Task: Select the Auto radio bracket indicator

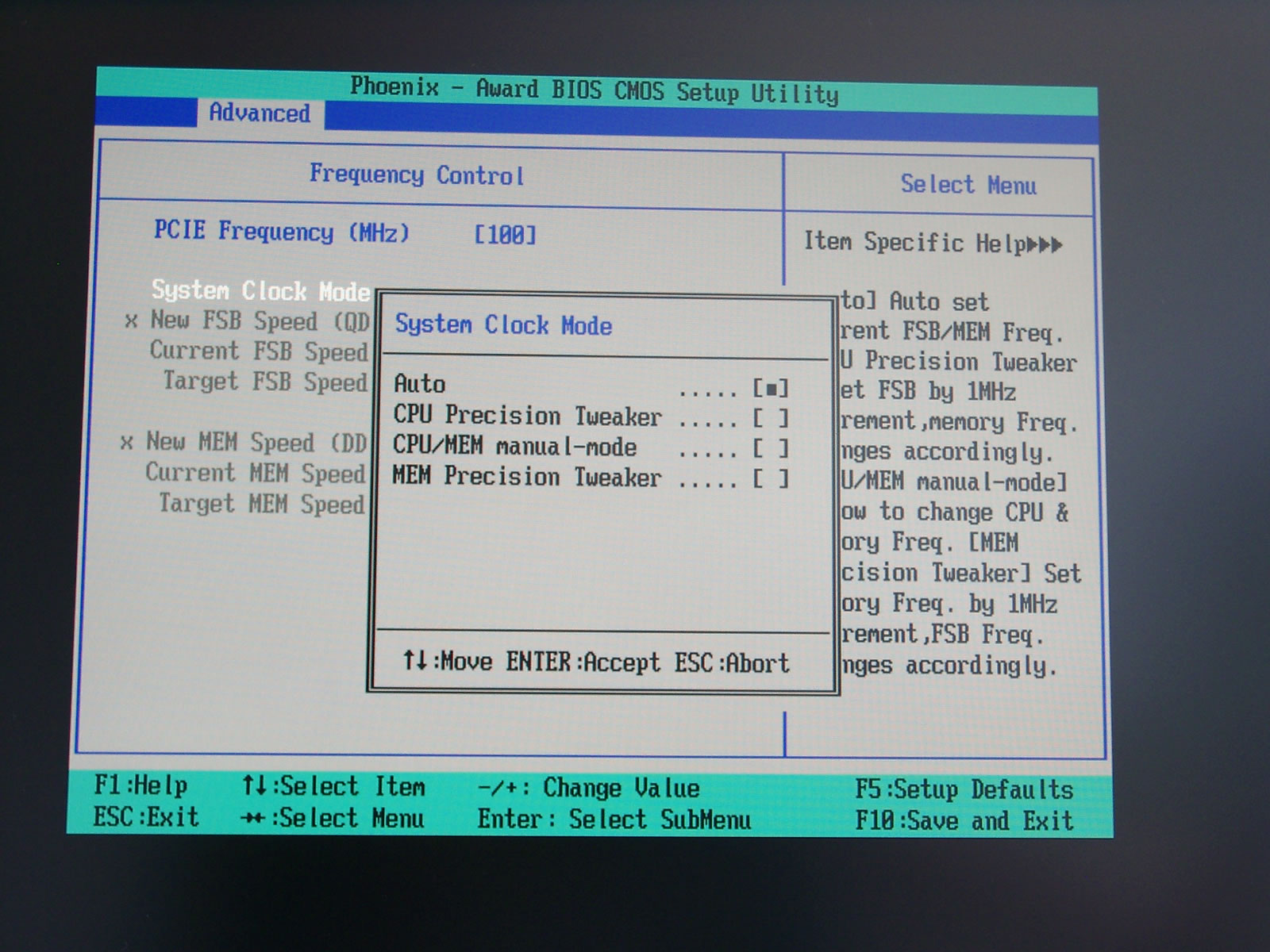Action: pos(771,389)
